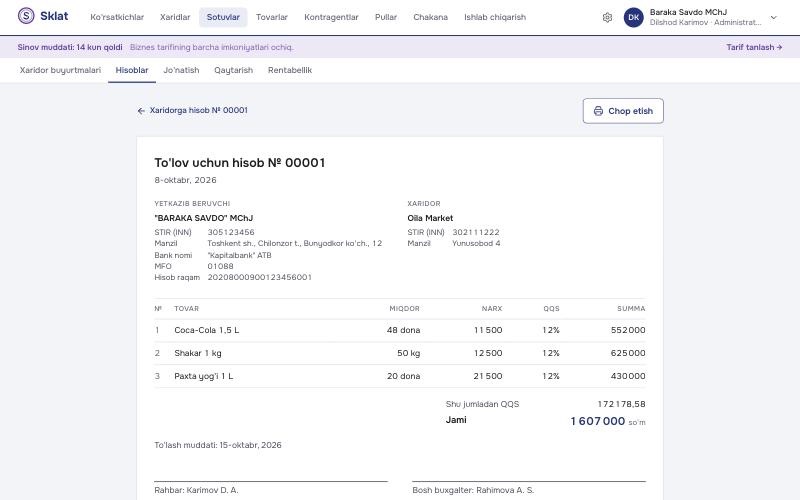Click MFO value 01088

click(x=220, y=266)
